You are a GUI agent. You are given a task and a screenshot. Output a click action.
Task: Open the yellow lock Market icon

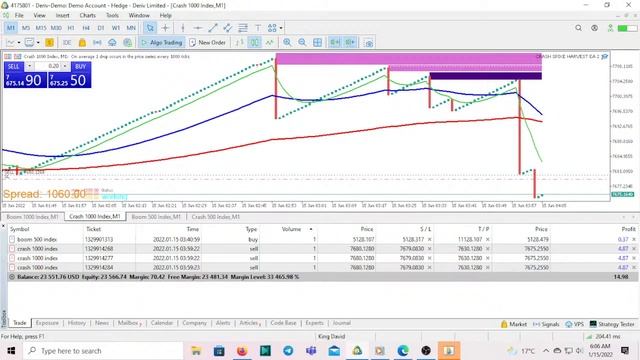coord(82,42)
